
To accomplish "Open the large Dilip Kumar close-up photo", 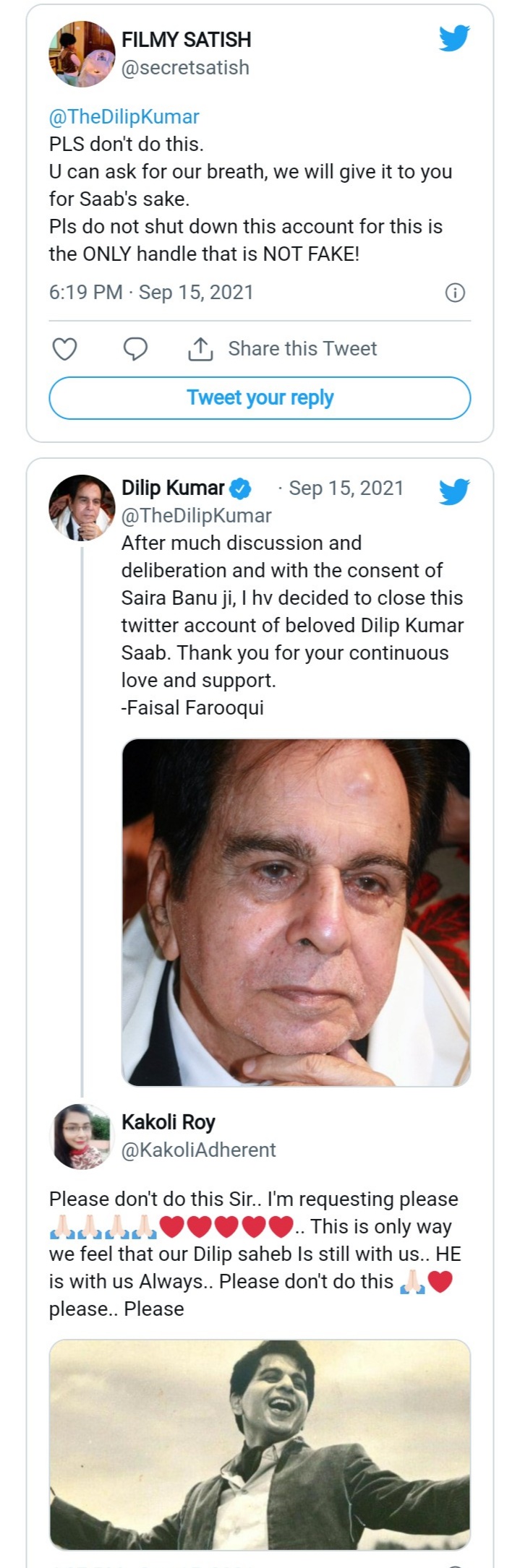I will pyautogui.click(x=296, y=912).
